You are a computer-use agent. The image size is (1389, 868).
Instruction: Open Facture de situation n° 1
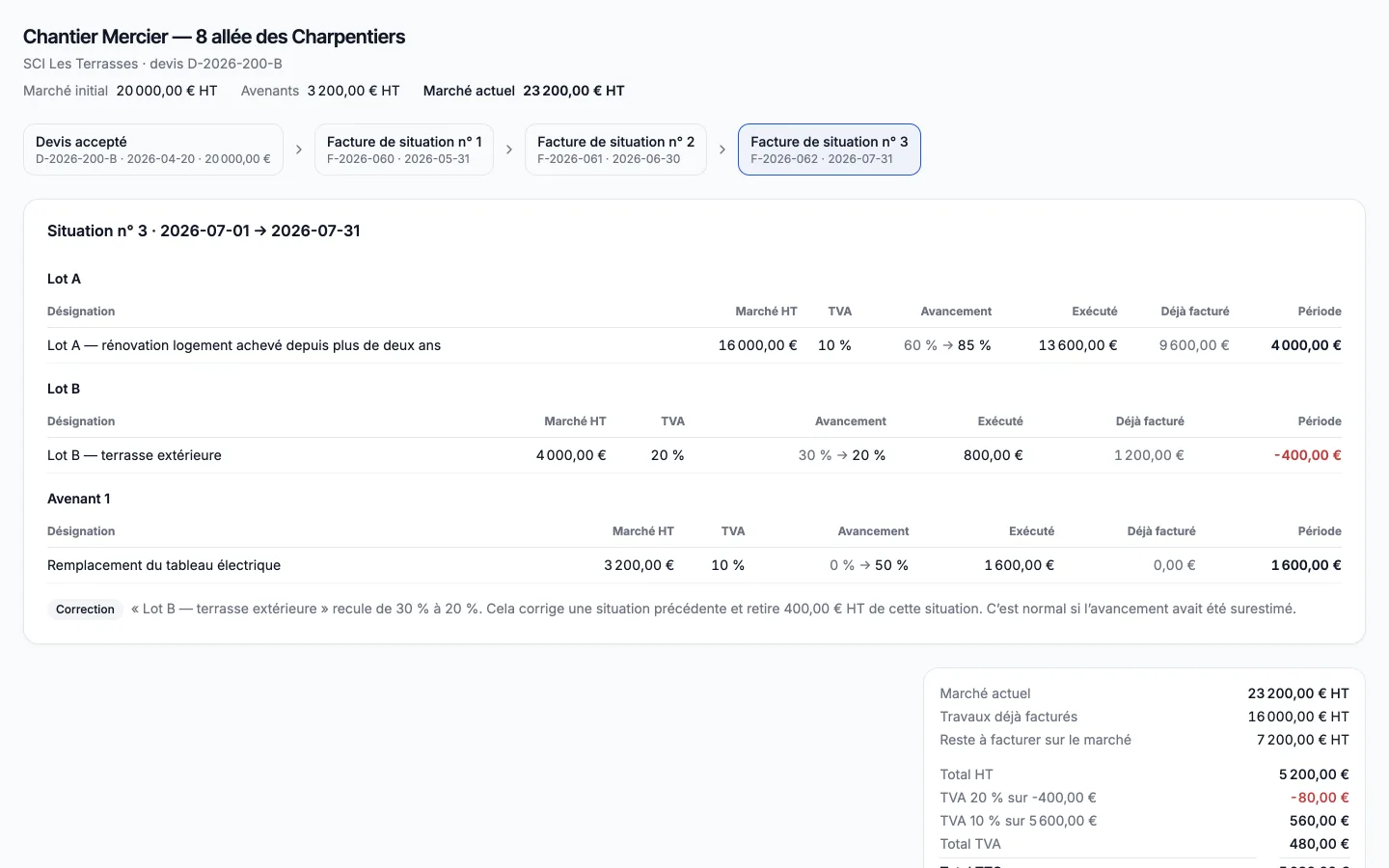pos(404,149)
